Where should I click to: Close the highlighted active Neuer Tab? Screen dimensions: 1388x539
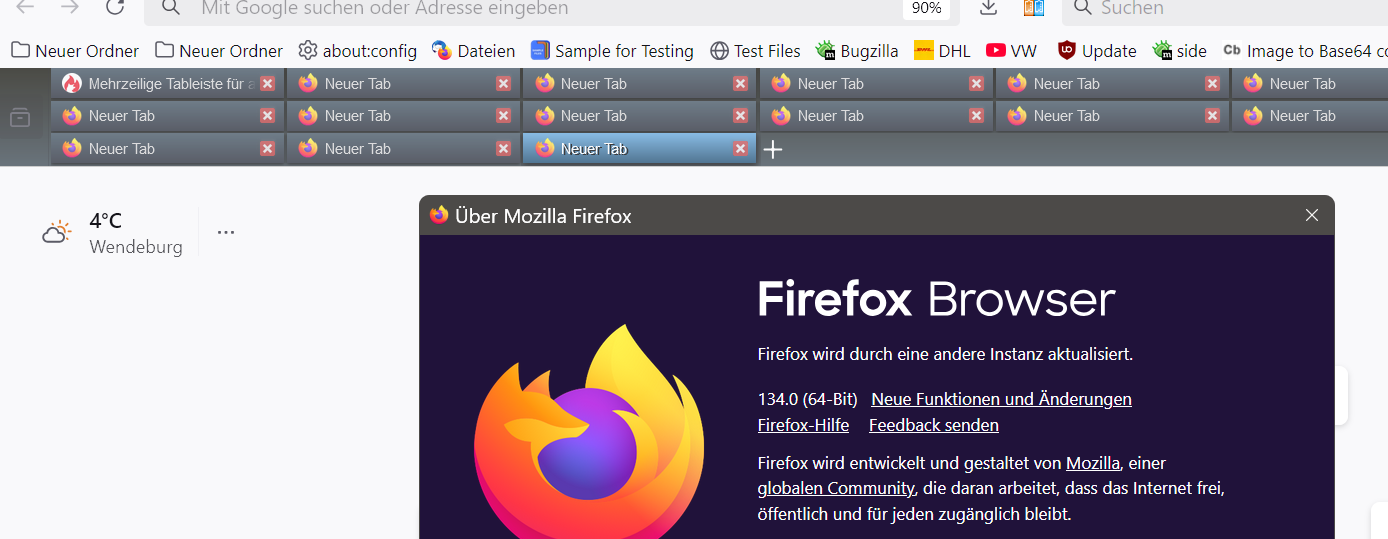[740, 149]
